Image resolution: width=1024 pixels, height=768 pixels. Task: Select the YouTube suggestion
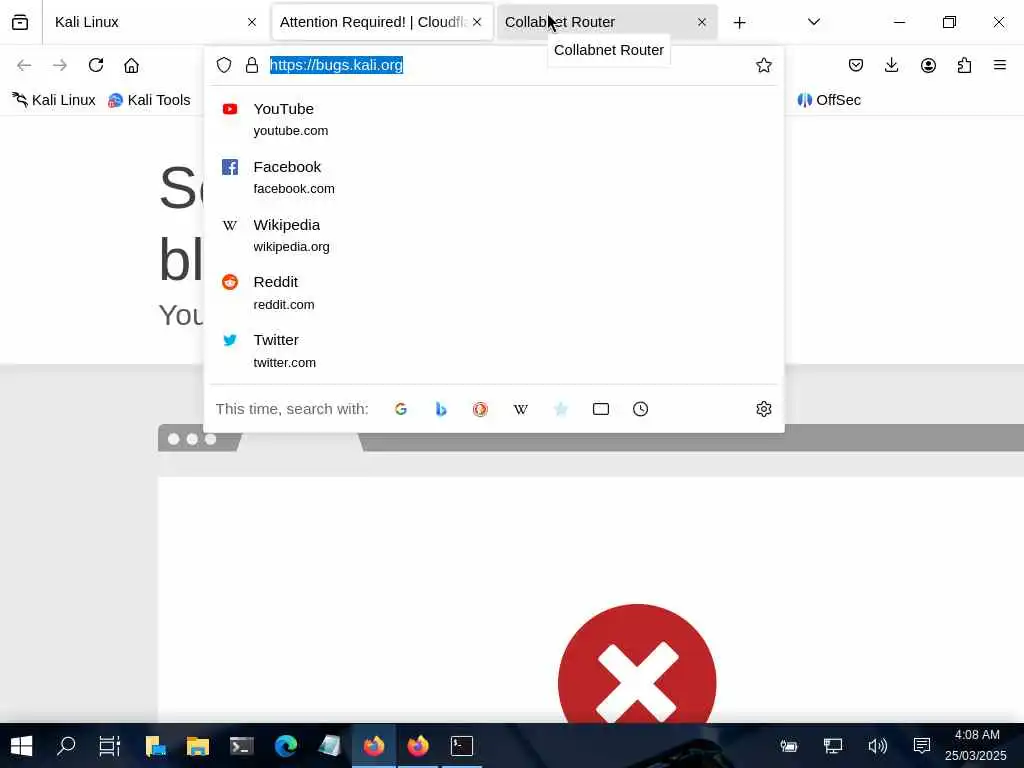click(x=494, y=120)
